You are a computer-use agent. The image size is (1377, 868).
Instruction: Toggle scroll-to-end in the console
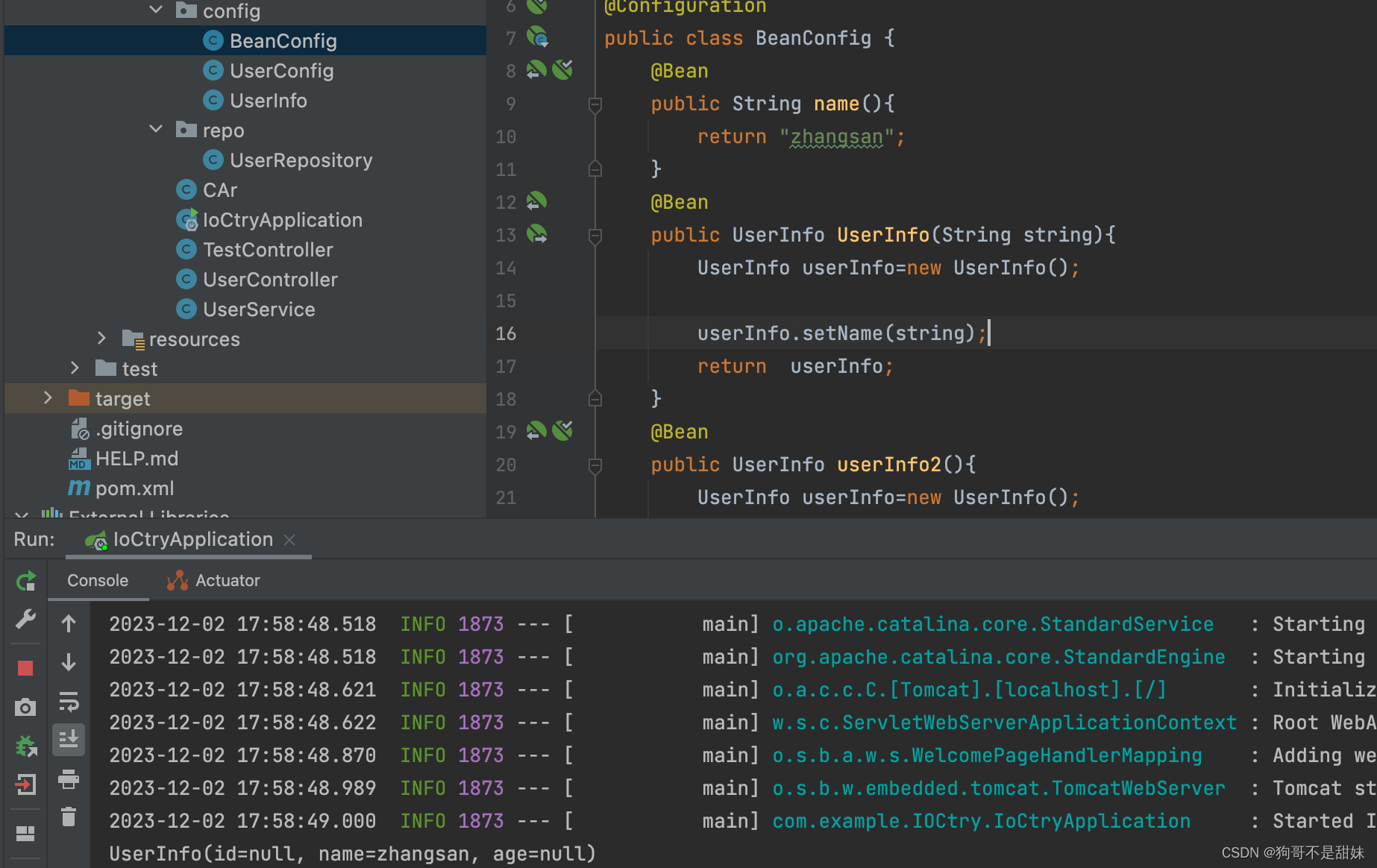pos(69,740)
